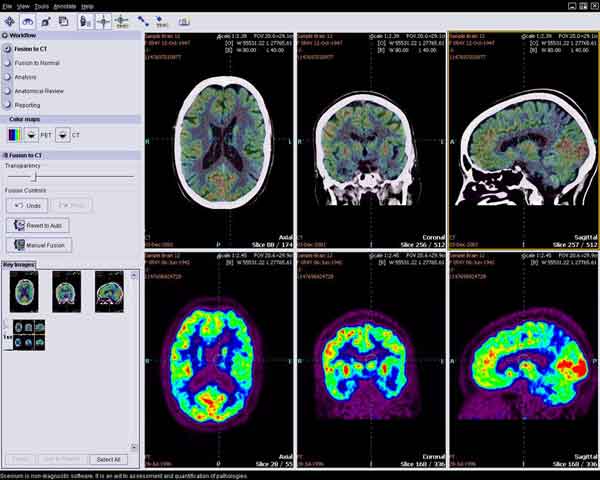Click the pan tool icon in toolbar
The image size is (600, 480).
point(10,20)
